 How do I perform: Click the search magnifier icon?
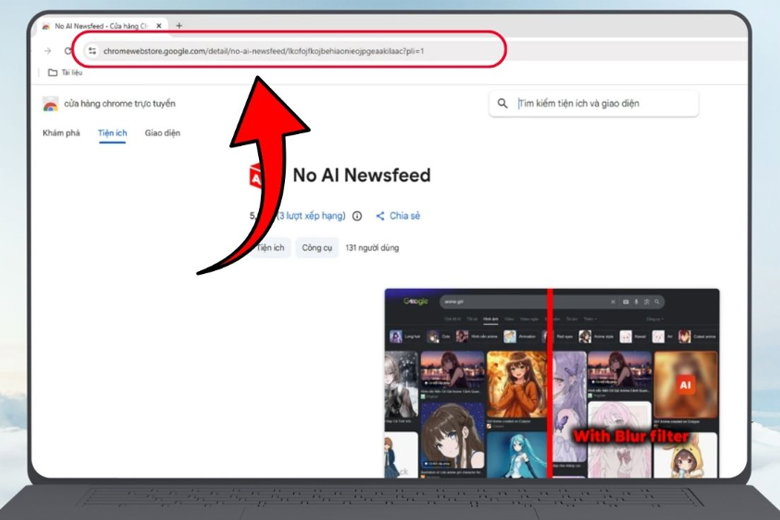pos(502,104)
